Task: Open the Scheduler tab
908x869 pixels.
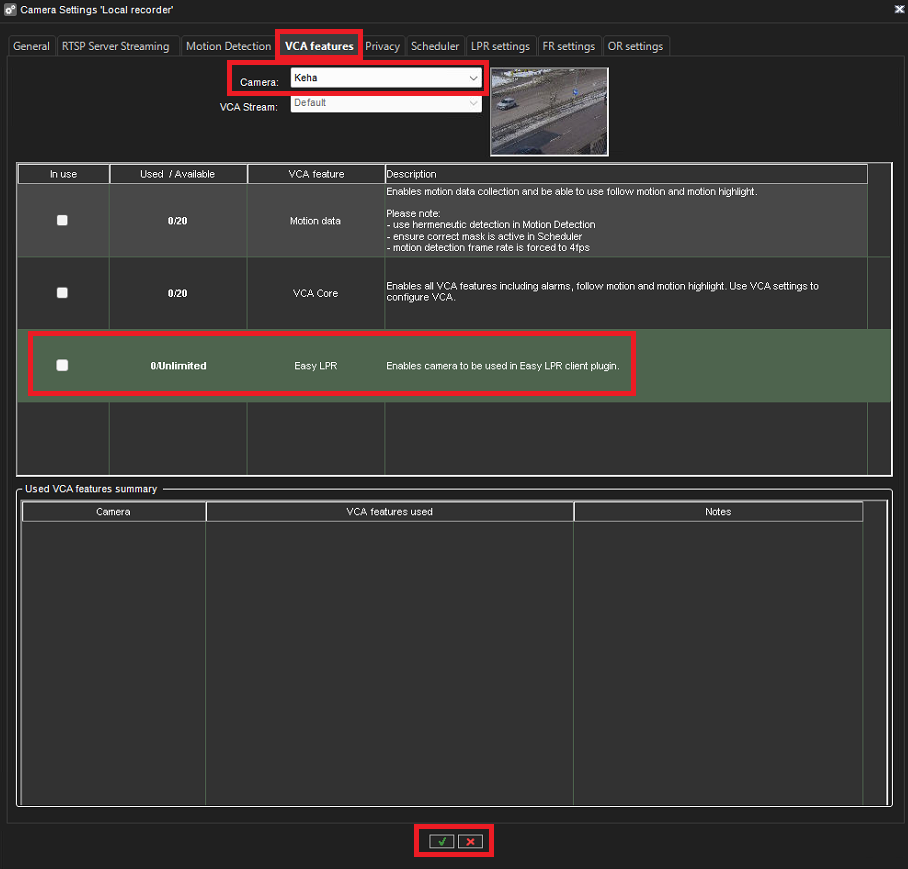Action: pos(435,46)
